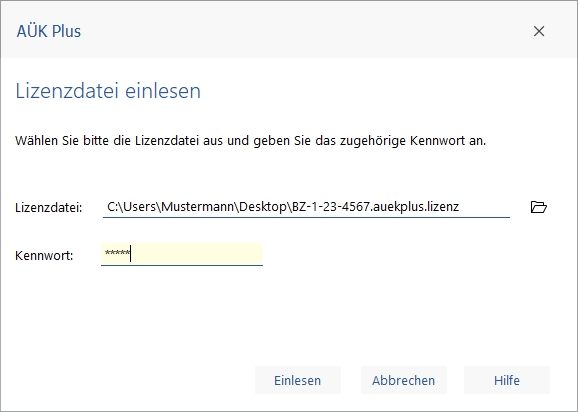Click "BZ-1-23-4567" in the file name
This screenshot has width=578, height=412.
click(x=331, y=207)
